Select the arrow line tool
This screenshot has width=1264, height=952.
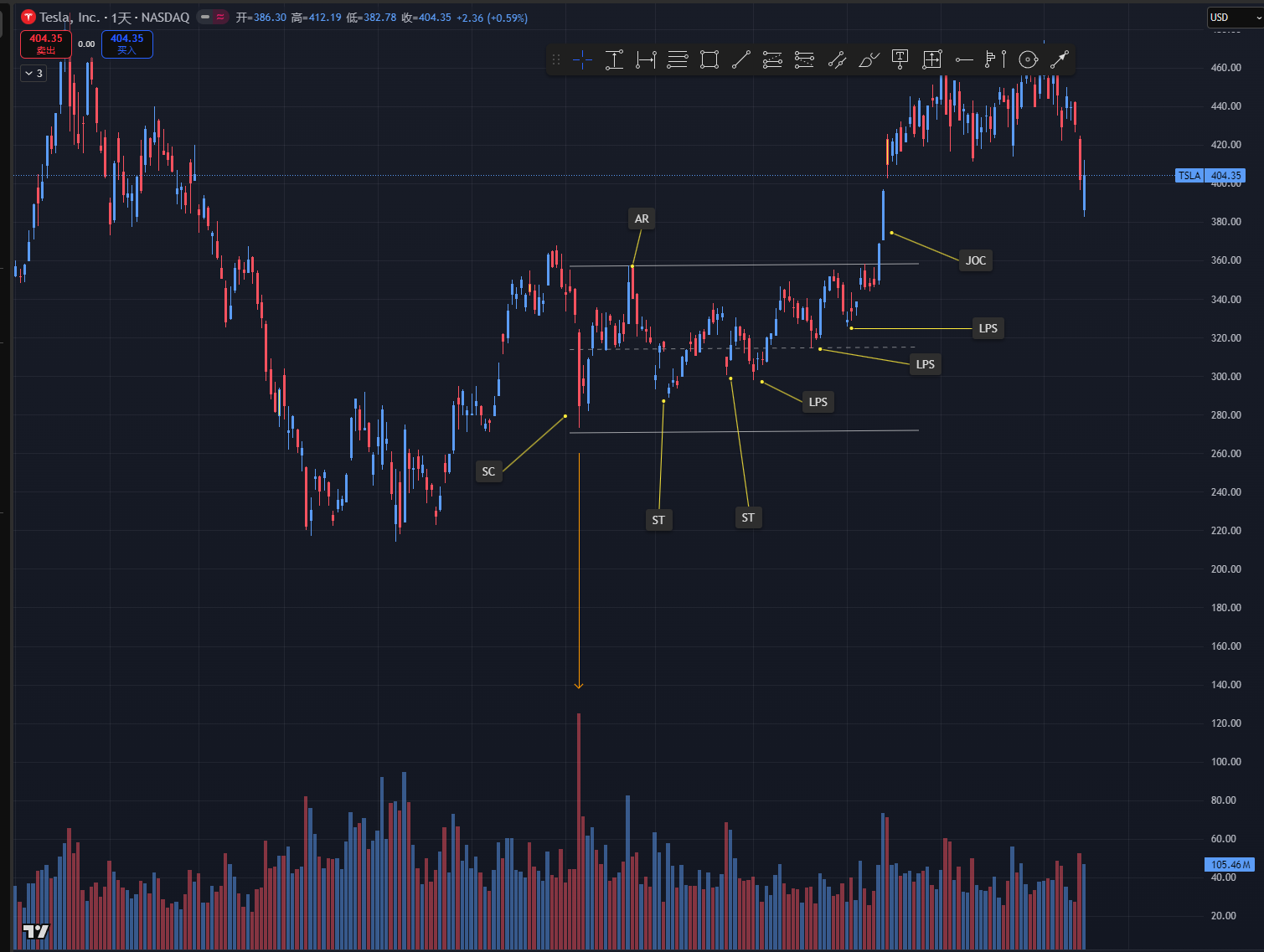pyautogui.click(x=1060, y=59)
